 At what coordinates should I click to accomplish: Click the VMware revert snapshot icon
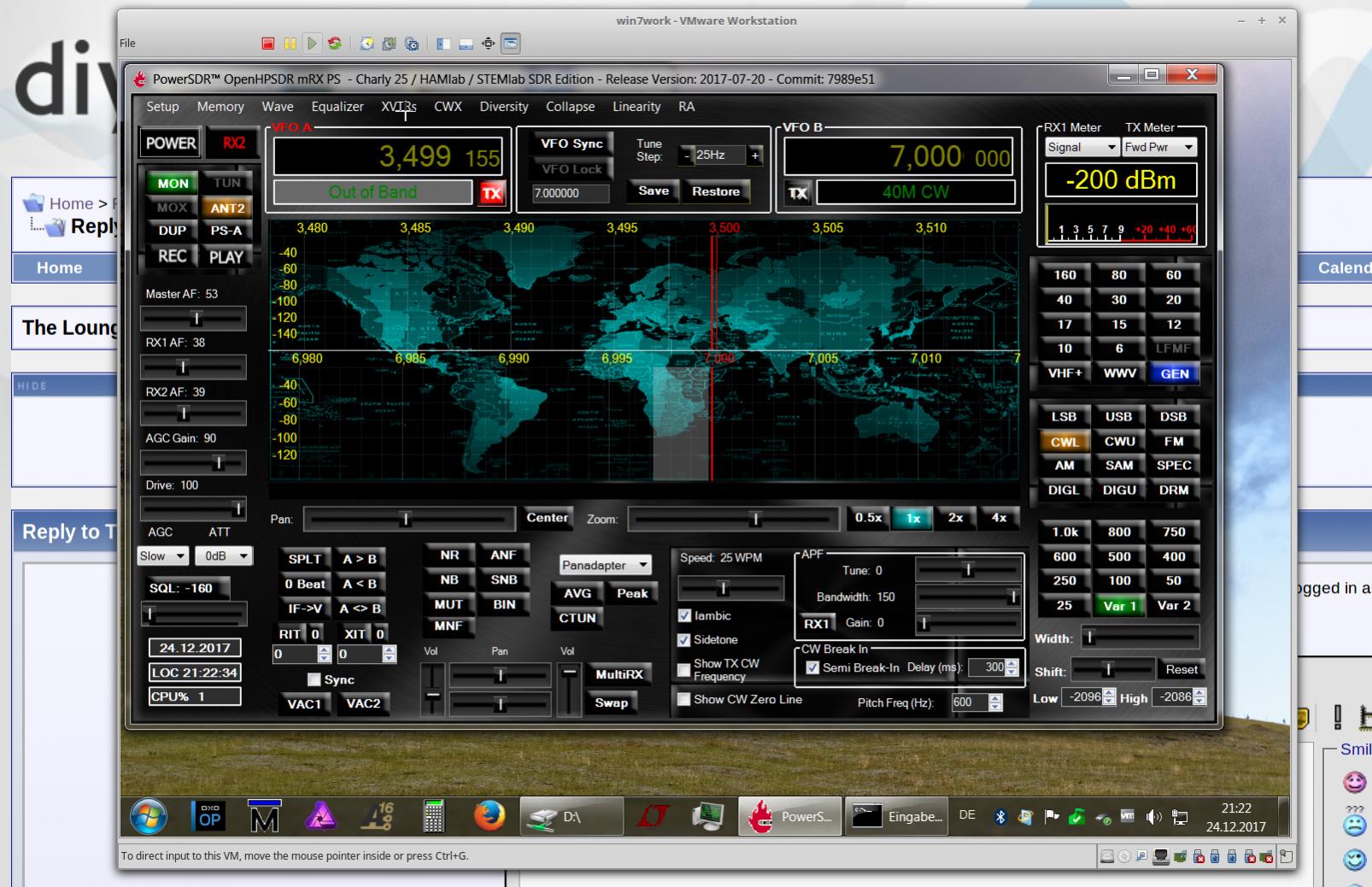pyautogui.click(x=390, y=43)
